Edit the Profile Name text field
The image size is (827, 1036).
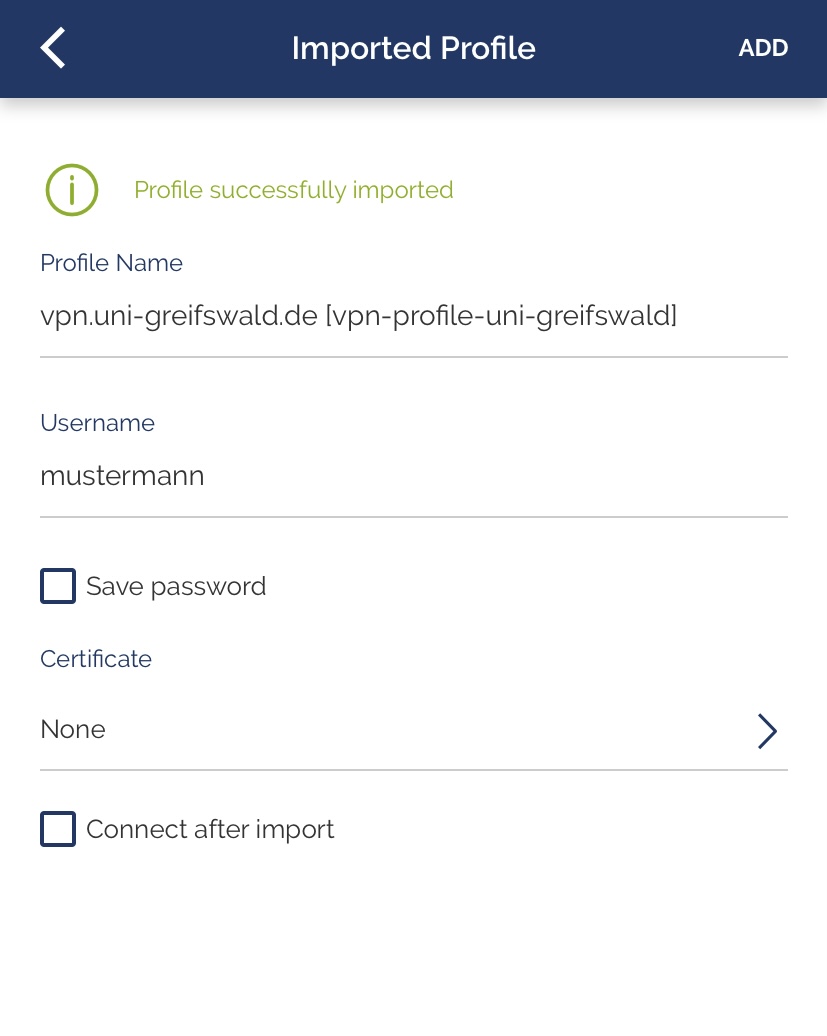358,317
